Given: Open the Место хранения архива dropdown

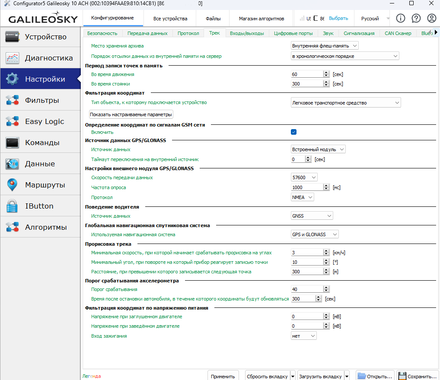Looking at the screenshot, I should point(325,46).
